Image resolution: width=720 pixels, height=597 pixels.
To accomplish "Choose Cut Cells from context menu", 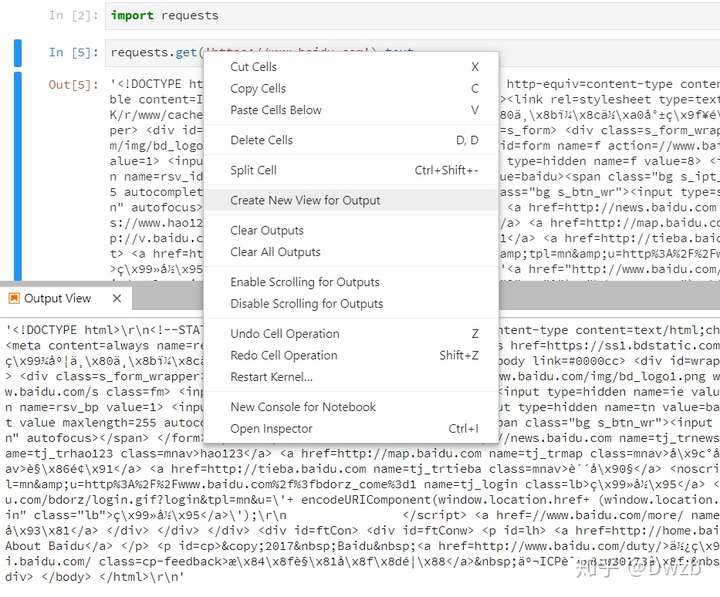I will (x=351, y=67).
